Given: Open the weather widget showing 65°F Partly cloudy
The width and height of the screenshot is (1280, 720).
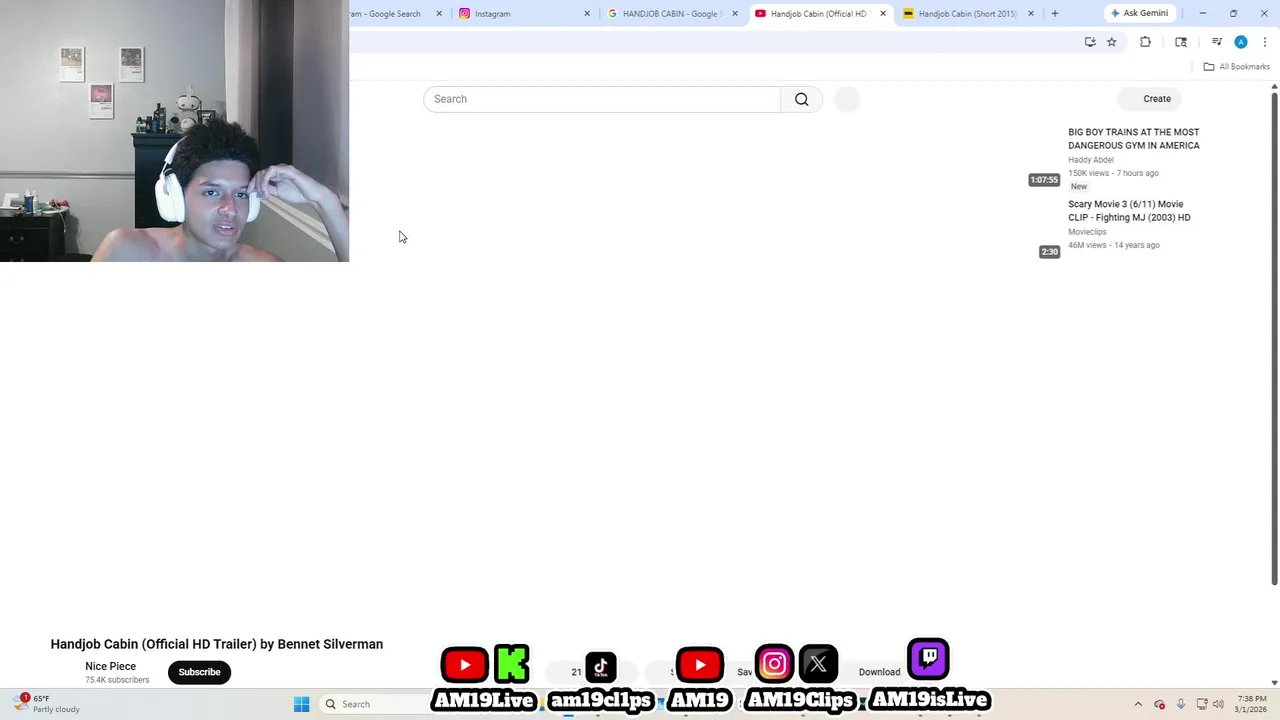Looking at the screenshot, I should click(x=48, y=704).
